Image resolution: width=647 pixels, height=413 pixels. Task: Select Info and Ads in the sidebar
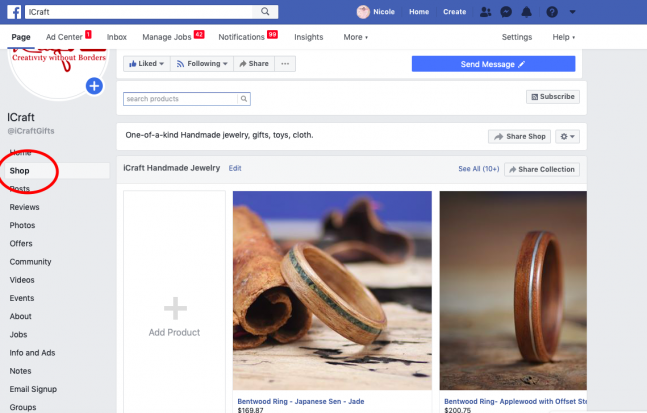coord(32,353)
